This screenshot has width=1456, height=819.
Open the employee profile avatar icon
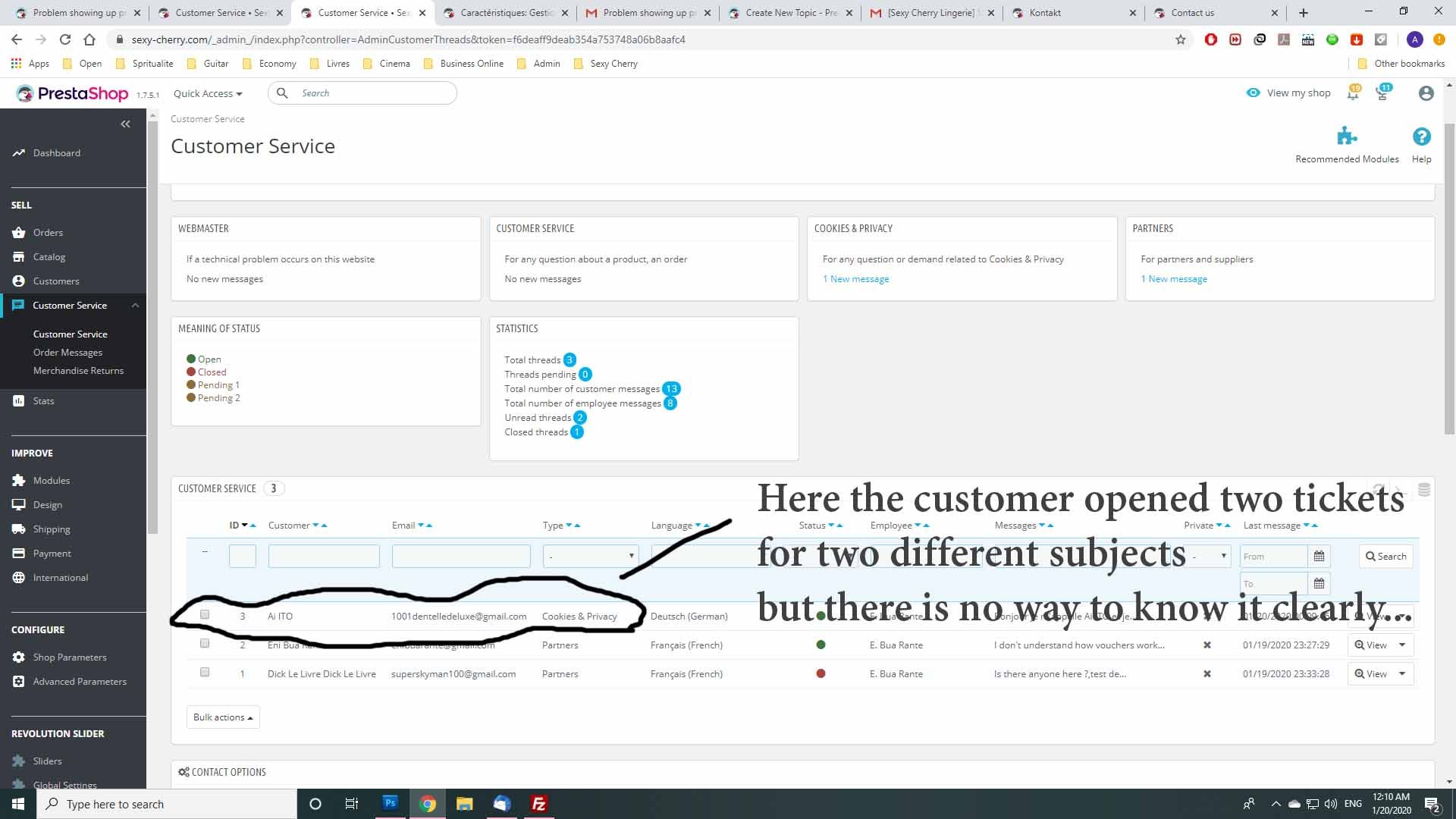click(x=1426, y=93)
